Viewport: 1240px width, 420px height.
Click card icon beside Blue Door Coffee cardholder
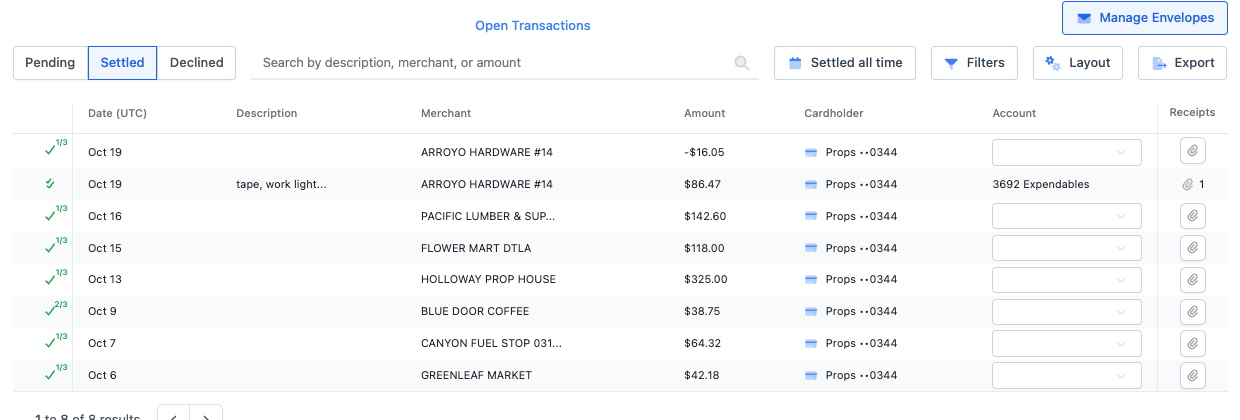(811, 311)
